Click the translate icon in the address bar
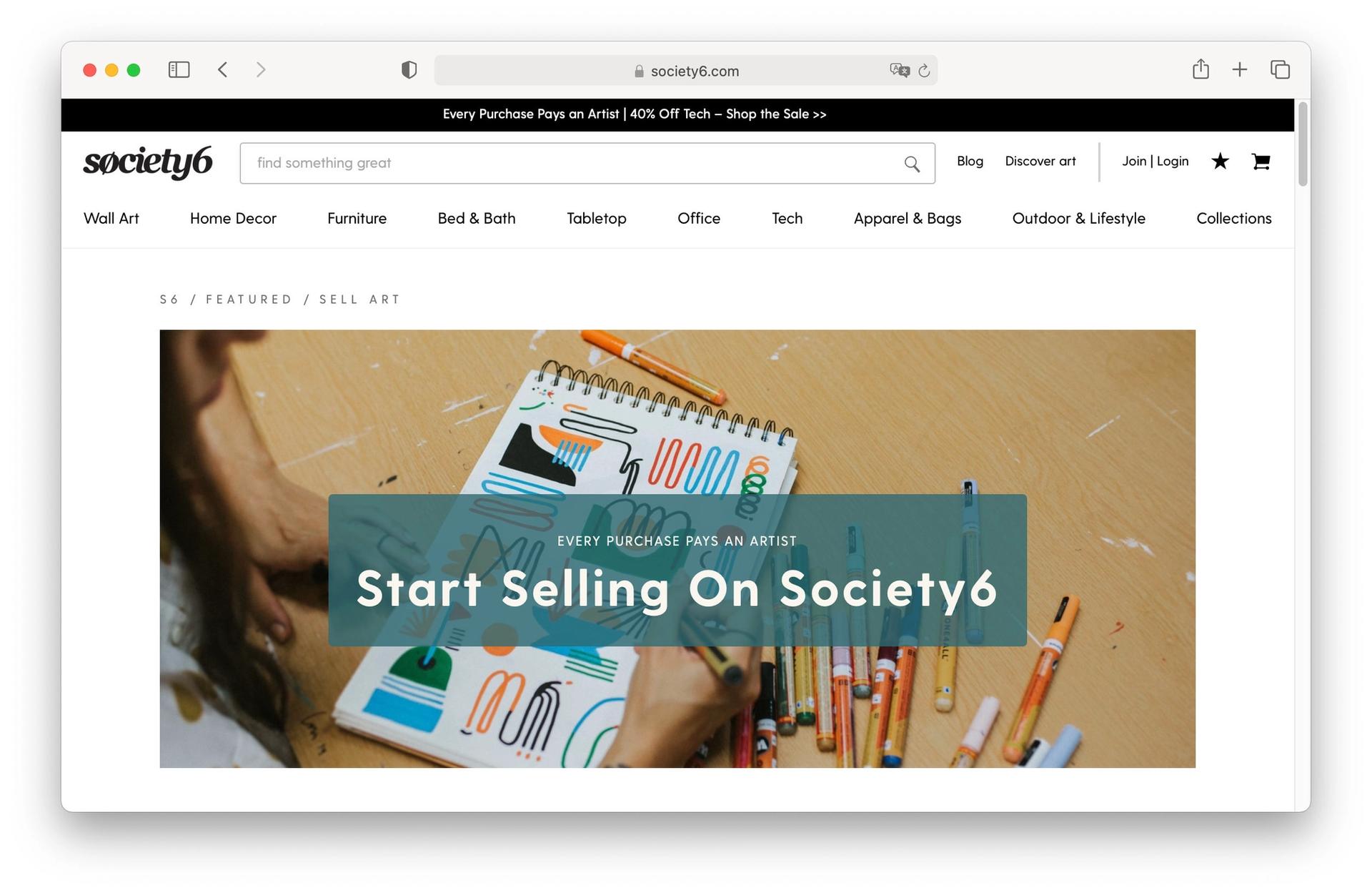Viewport: 1372px width, 893px height. 900,70
